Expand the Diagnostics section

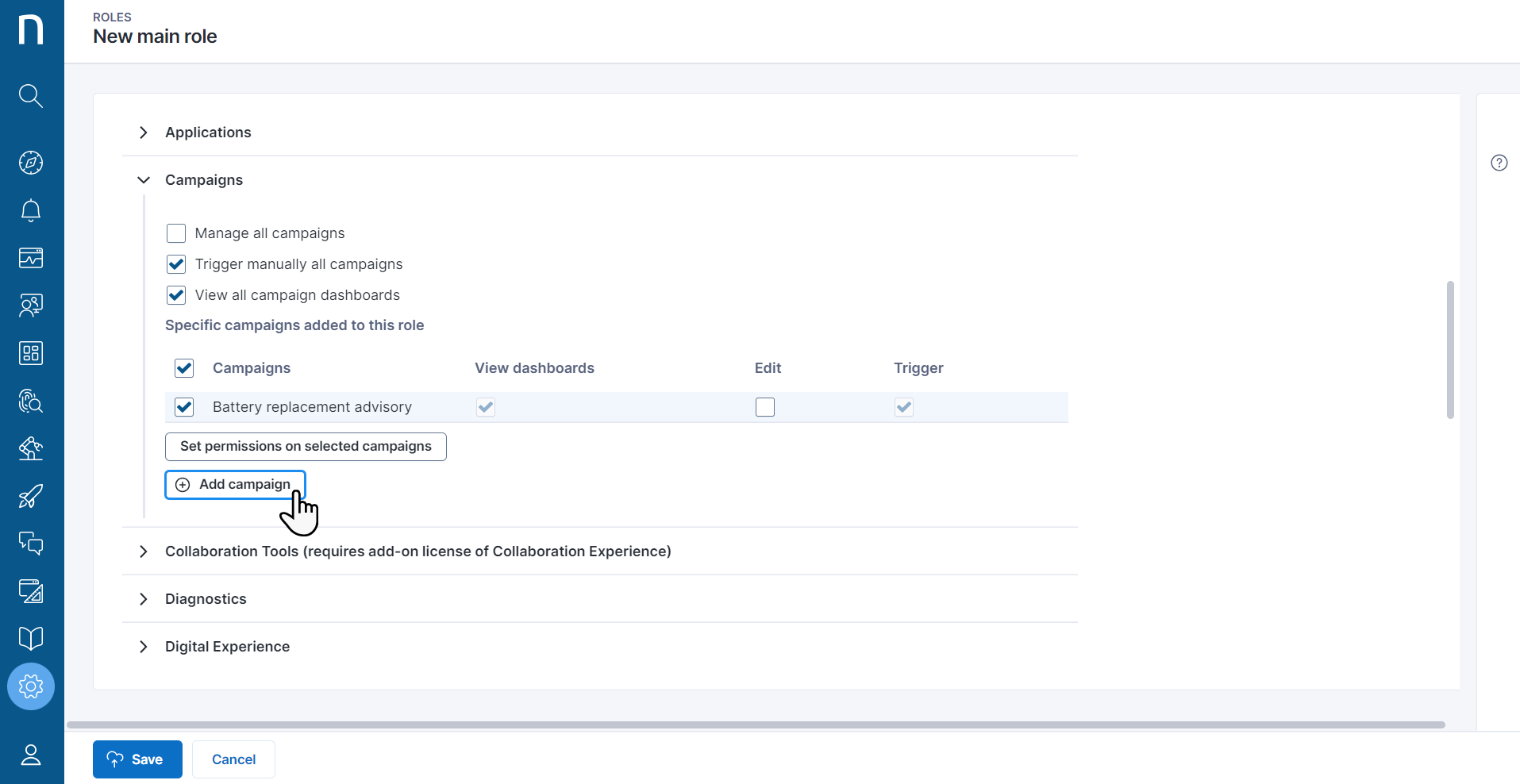143,599
